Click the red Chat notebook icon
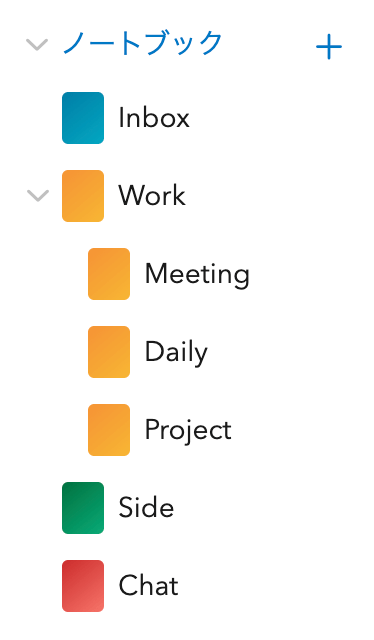The height and width of the screenshot is (640, 374). (x=83, y=586)
